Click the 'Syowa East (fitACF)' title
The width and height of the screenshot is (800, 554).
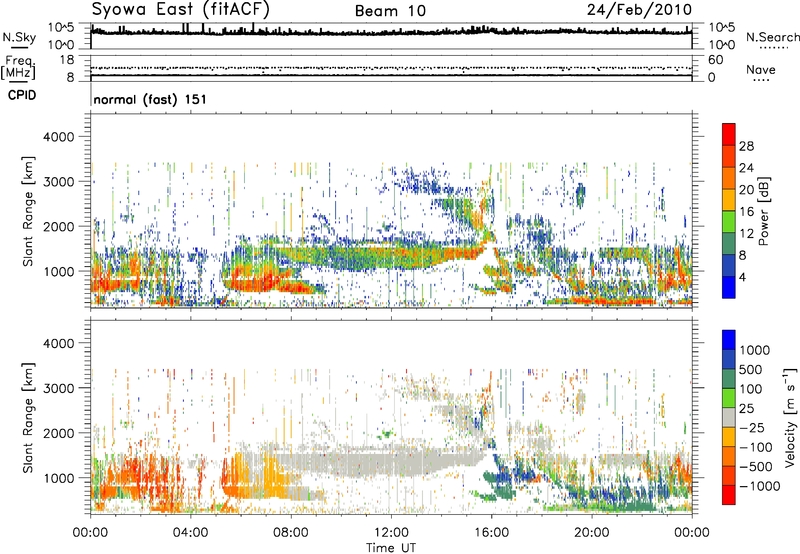click(181, 9)
